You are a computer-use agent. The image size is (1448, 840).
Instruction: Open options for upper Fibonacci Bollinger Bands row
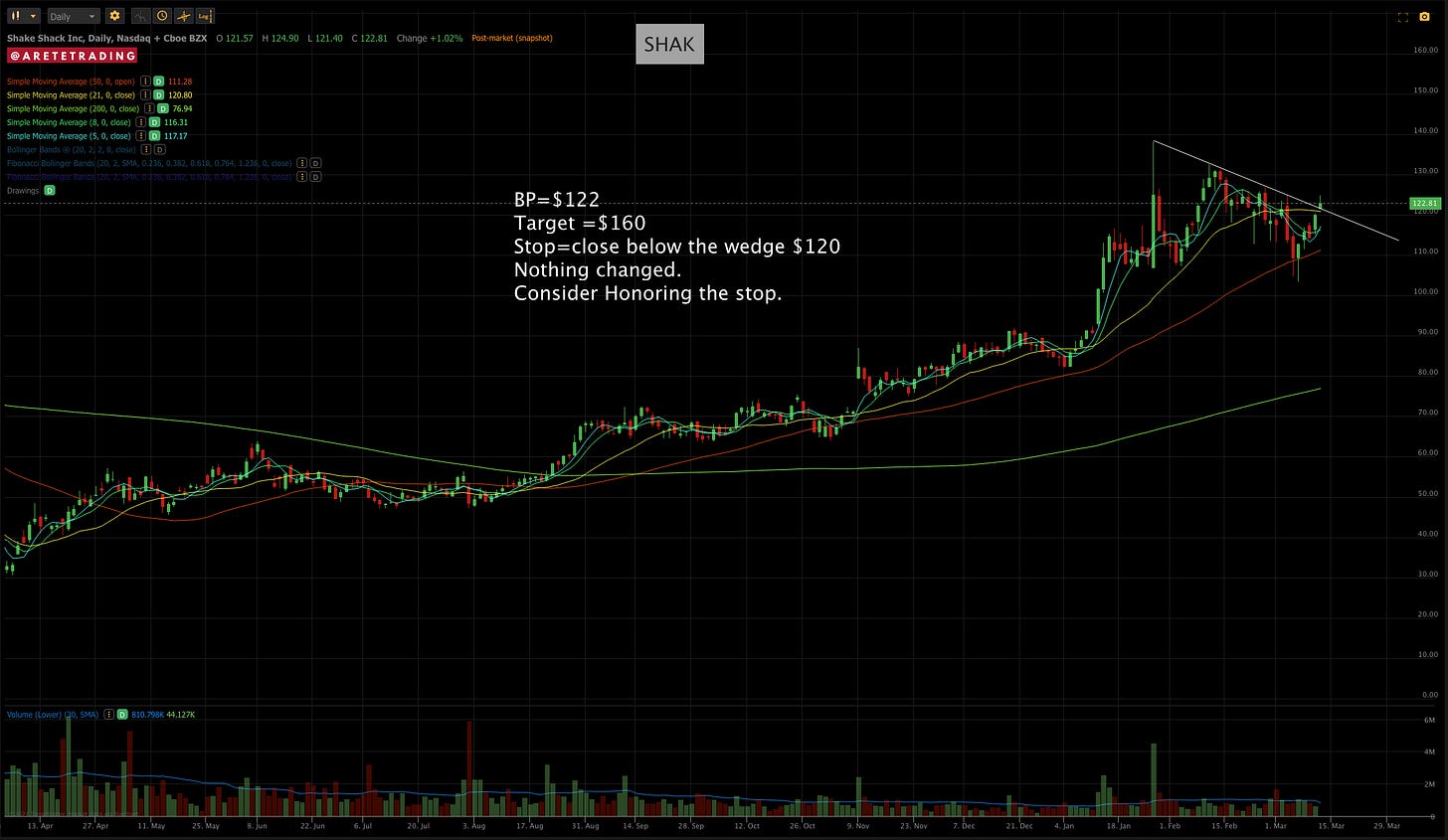click(x=302, y=163)
